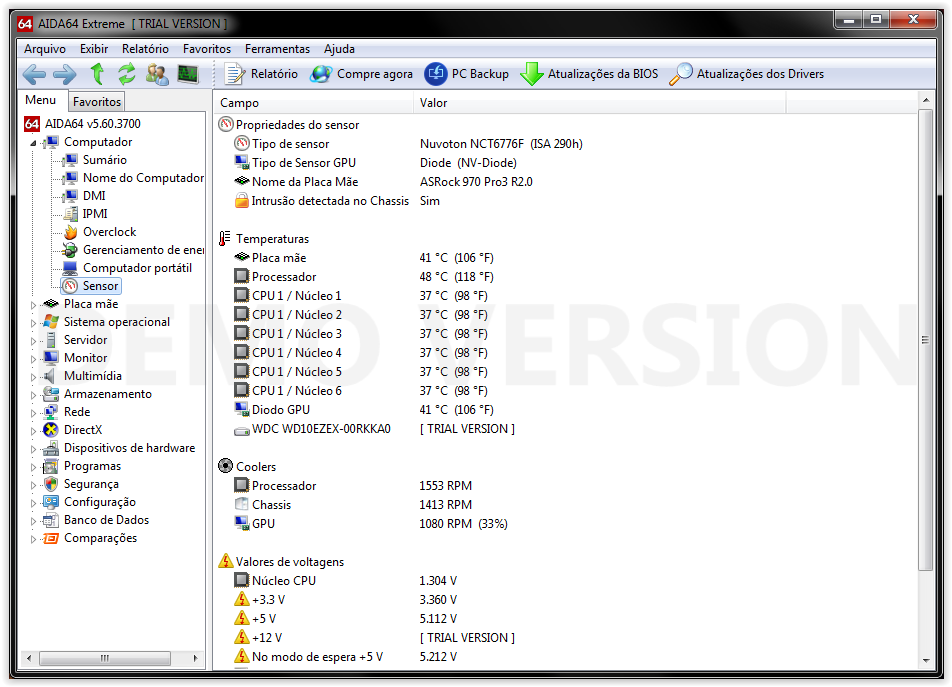The width and height of the screenshot is (952, 687).
Task: Expand the Servidor tree node
Action: coord(33,340)
